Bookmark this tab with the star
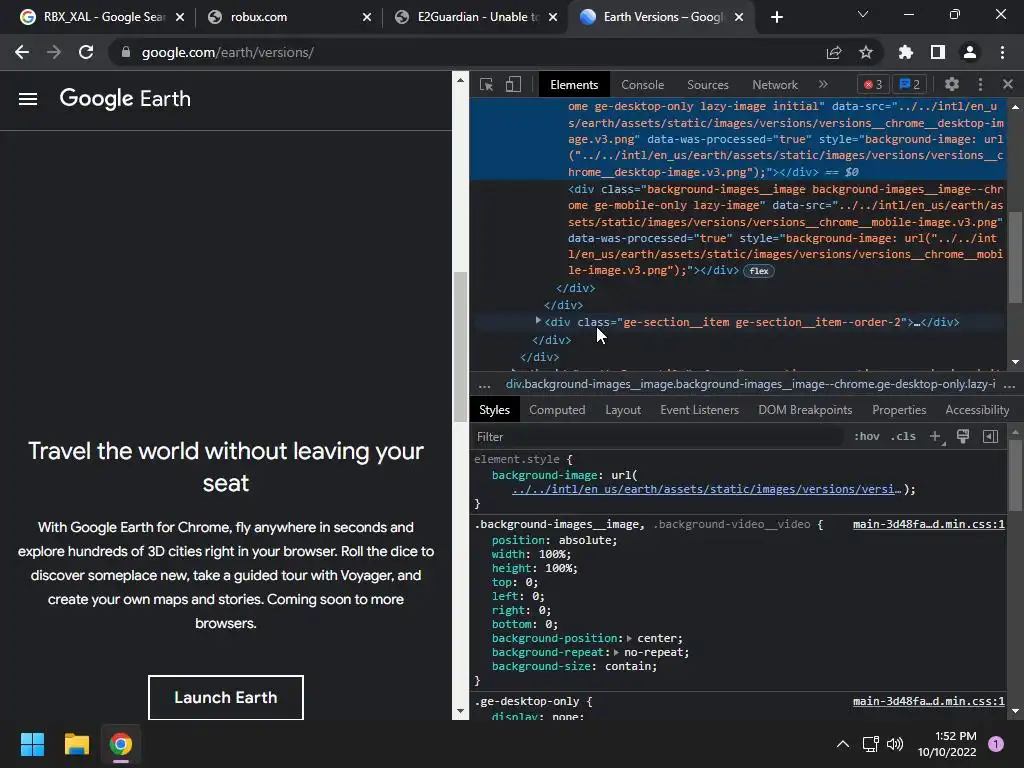This screenshot has height=768, width=1024. click(x=866, y=52)
